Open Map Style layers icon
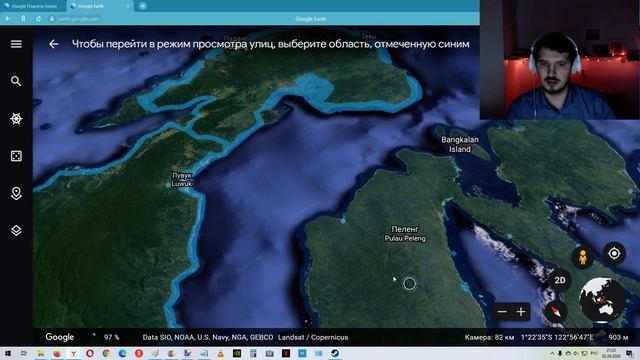This screenshot has width=640, height=360. coord(16,231)
